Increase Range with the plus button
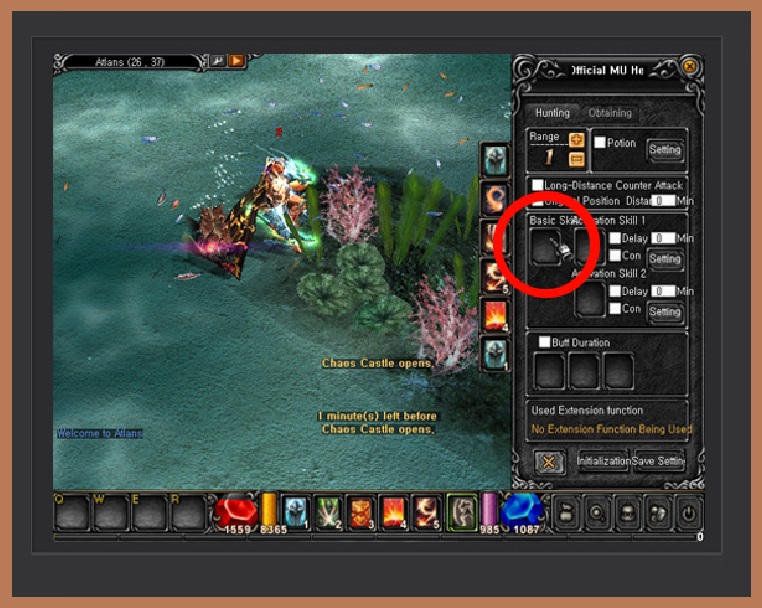Image resolution: width=762 pixels, height=608 pixels. click(576, 140)
